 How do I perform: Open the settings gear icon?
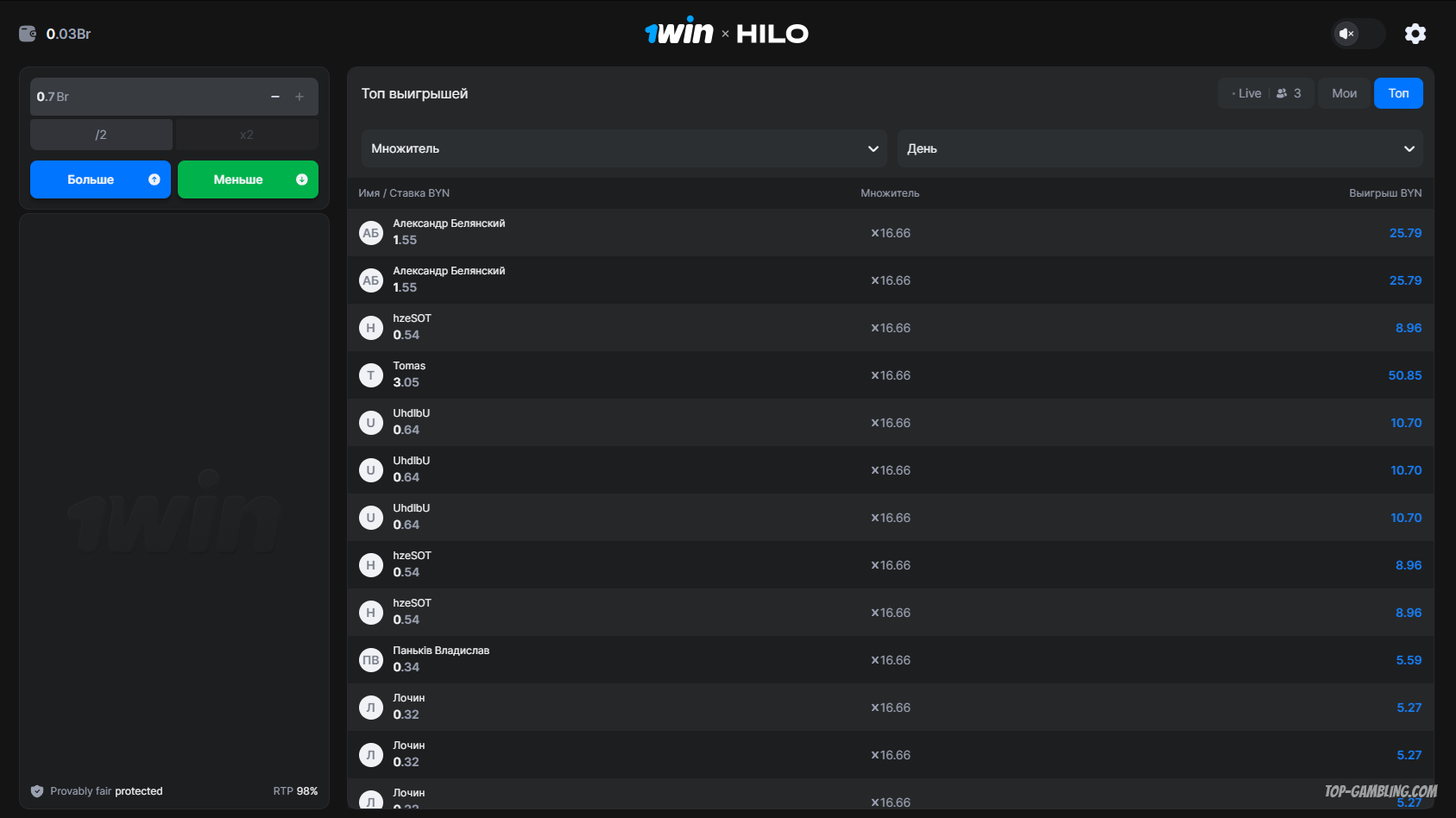1415,34
